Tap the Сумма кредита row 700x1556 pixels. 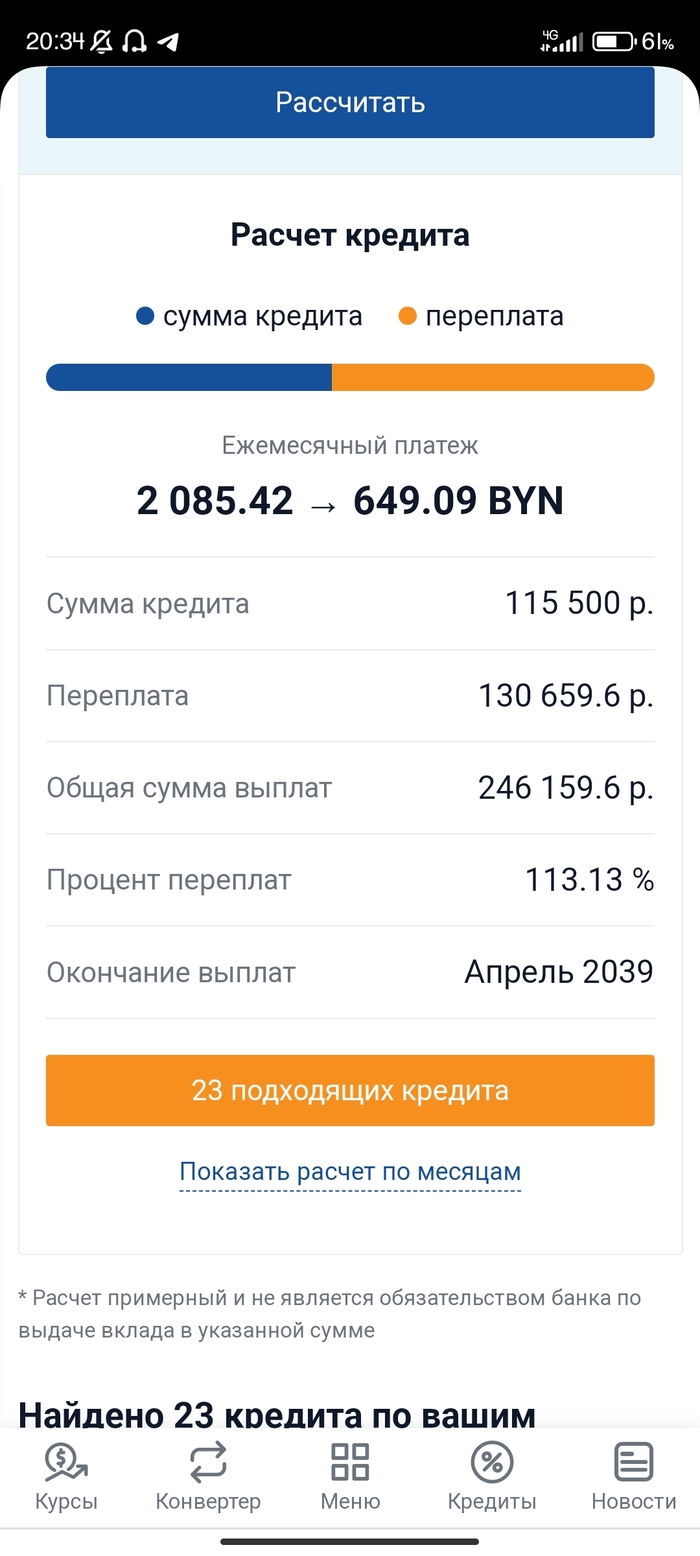coord(350,604)
